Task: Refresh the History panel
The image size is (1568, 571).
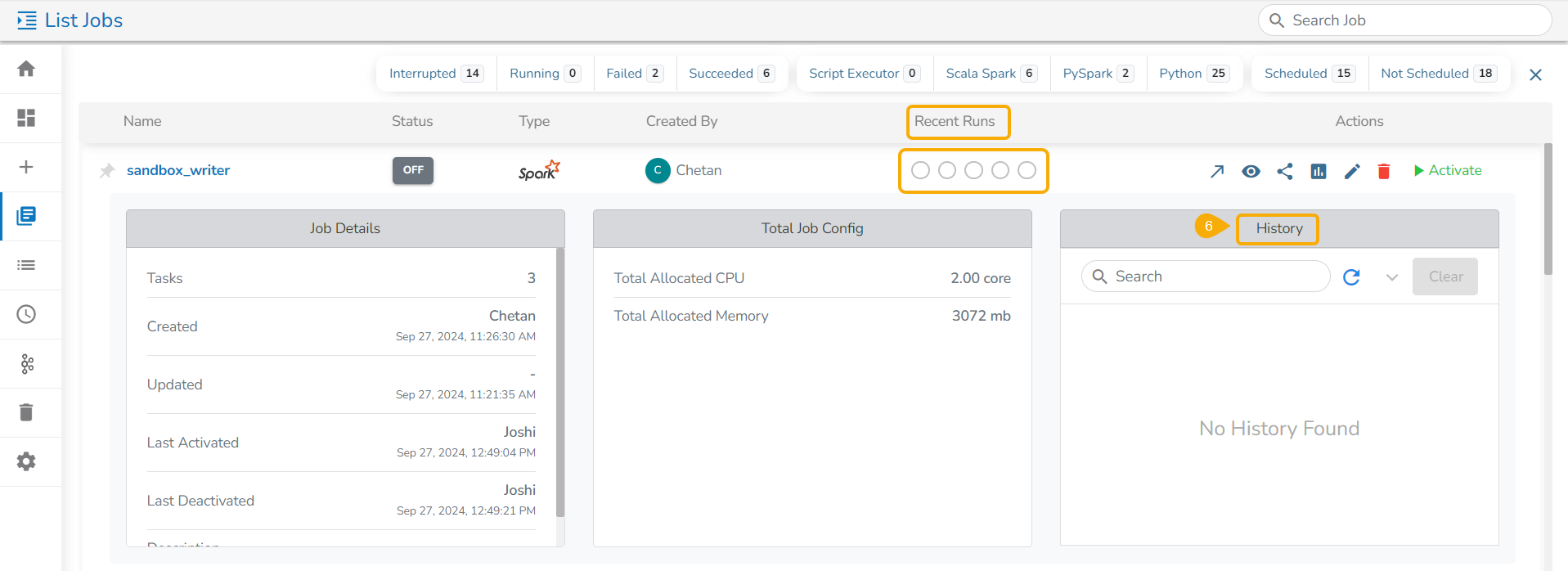Action: point(1351,277)
